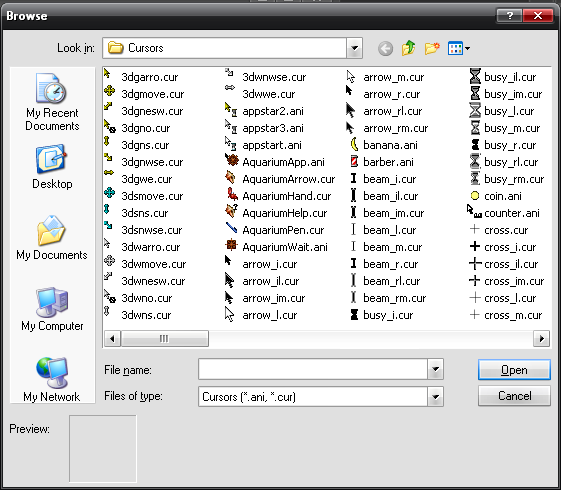Select the banana.ani cursor file

point(384,145)
